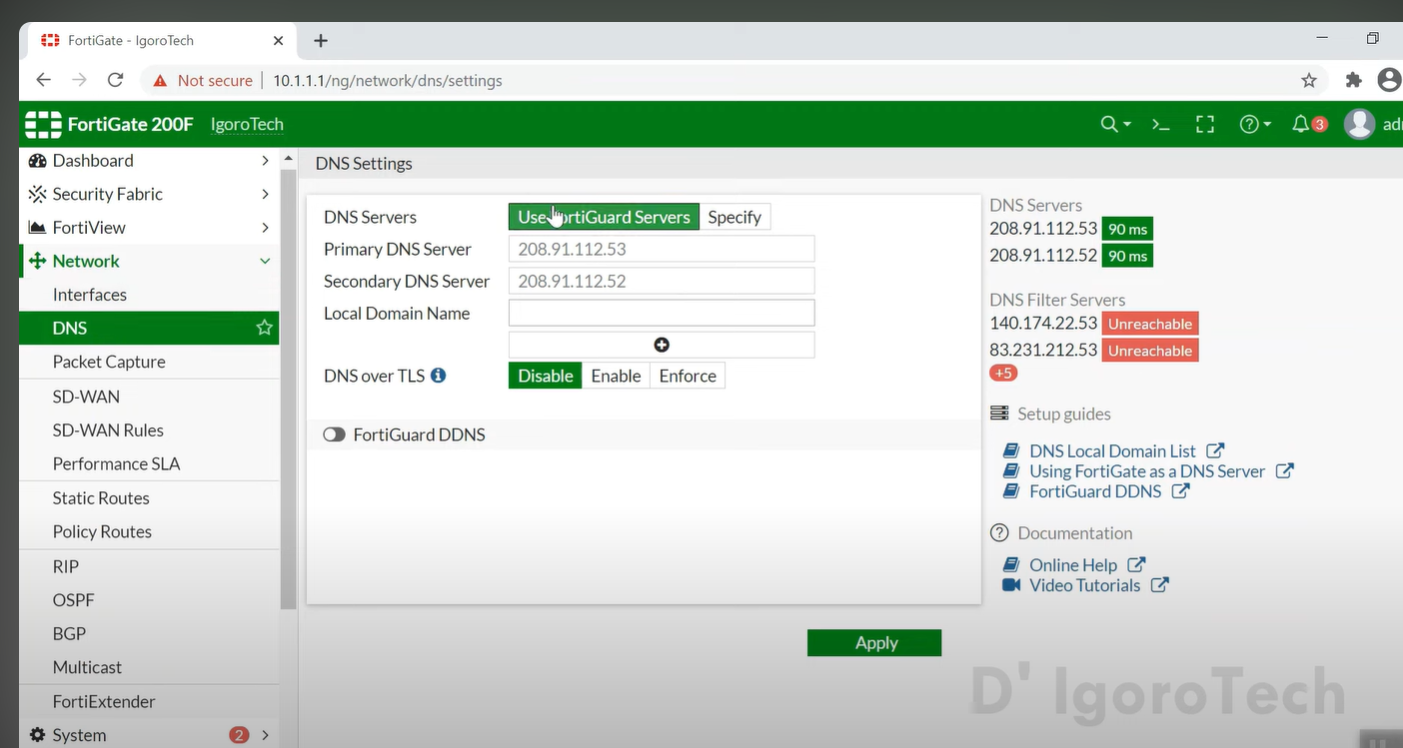
Task: Collapse the Network menu section
Action: [265, 261]
